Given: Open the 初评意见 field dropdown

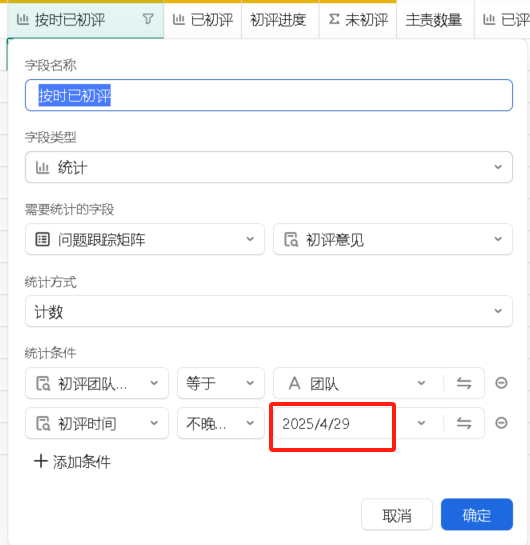Looking at the screenshot, I should pyautogui.click(x=393, y=239).
